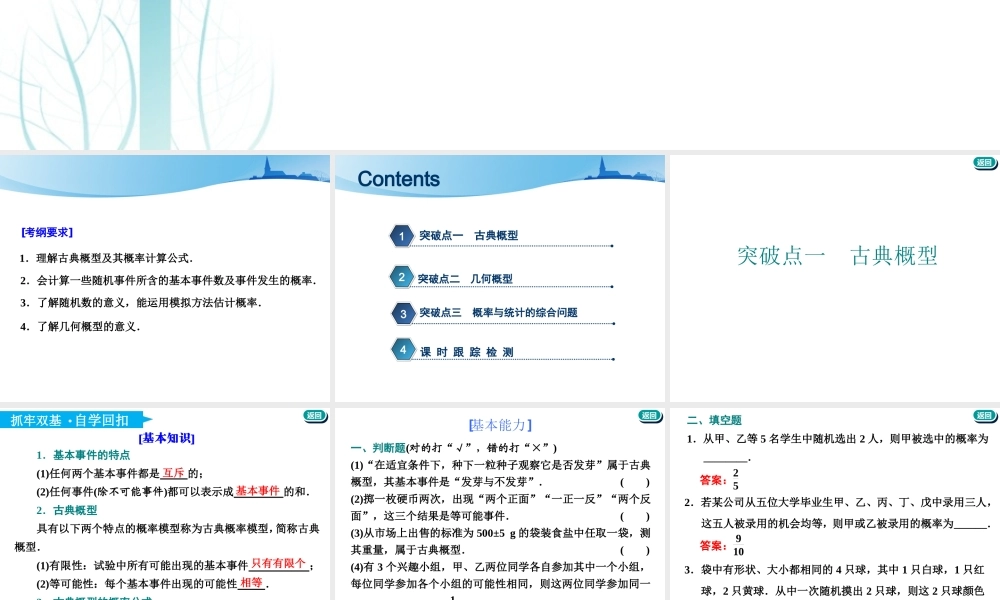Select the hexagon "1" icon beside 突破点一
1000x600 pixels.
pos(400,236)
